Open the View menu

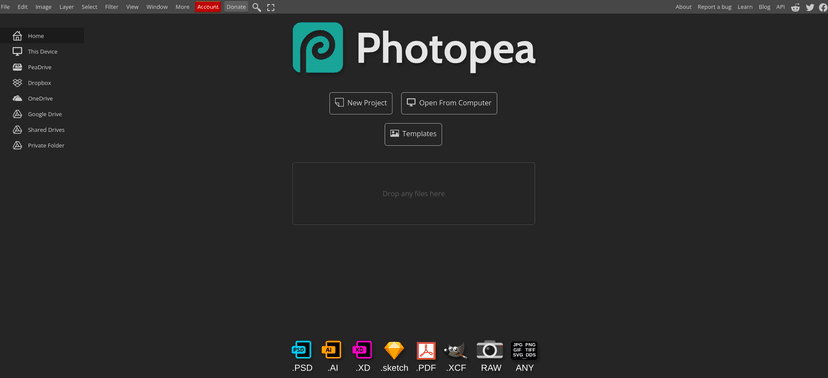[x=132, y=7]
